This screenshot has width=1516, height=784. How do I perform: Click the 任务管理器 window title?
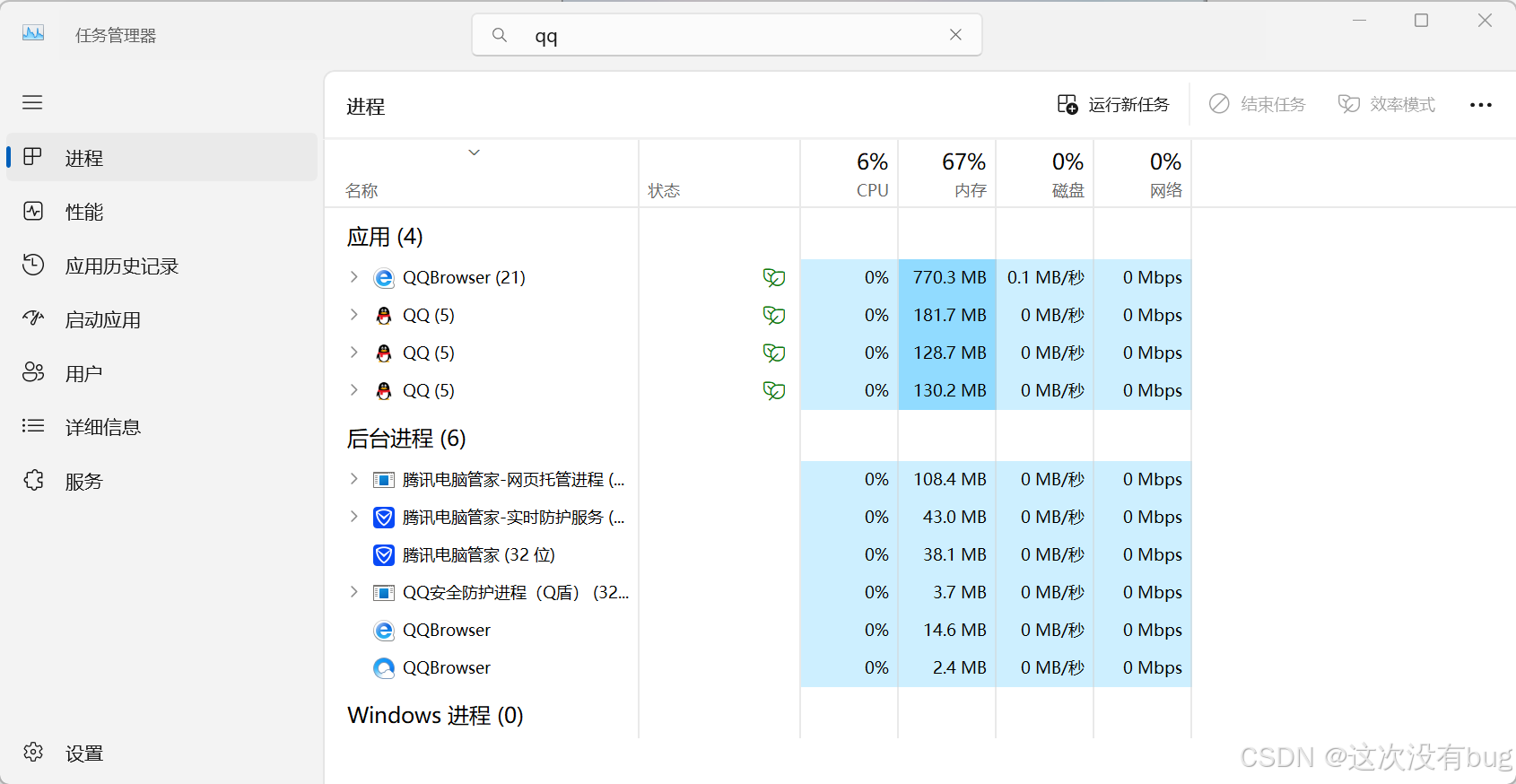tap(116, 35)
